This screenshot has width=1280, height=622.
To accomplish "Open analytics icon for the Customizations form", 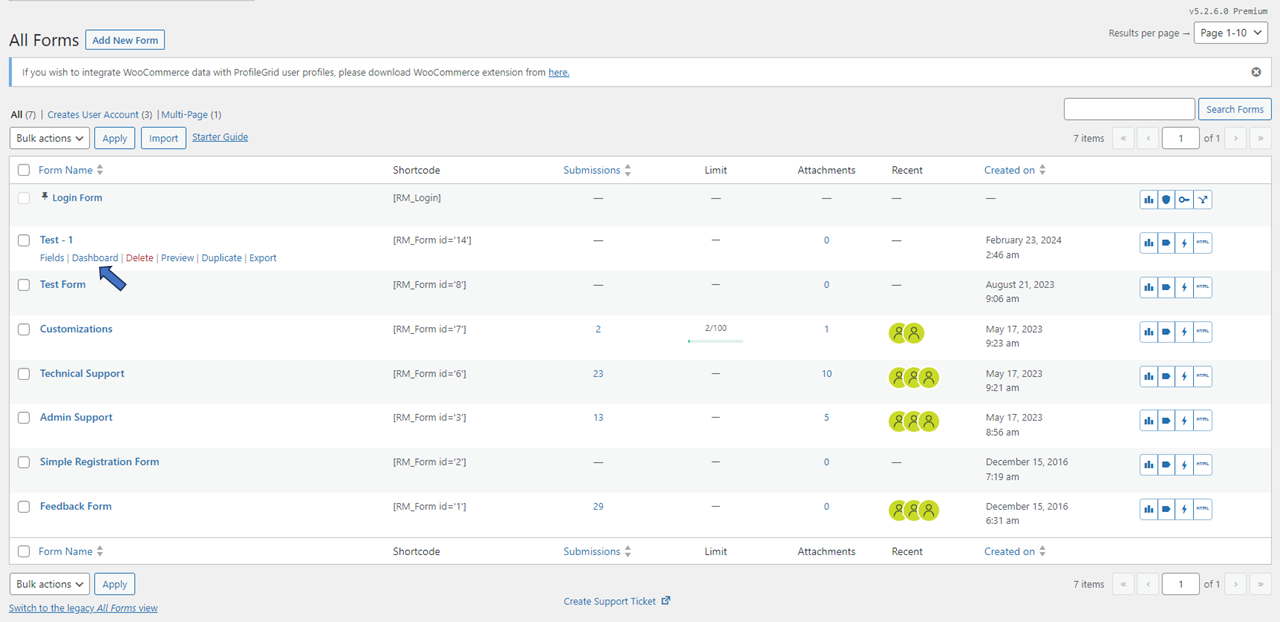I will 1148,331.
